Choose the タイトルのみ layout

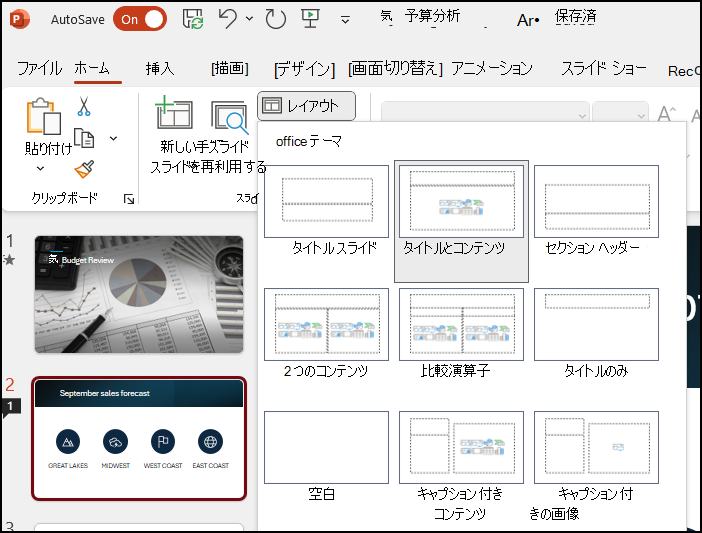[596, 333]
